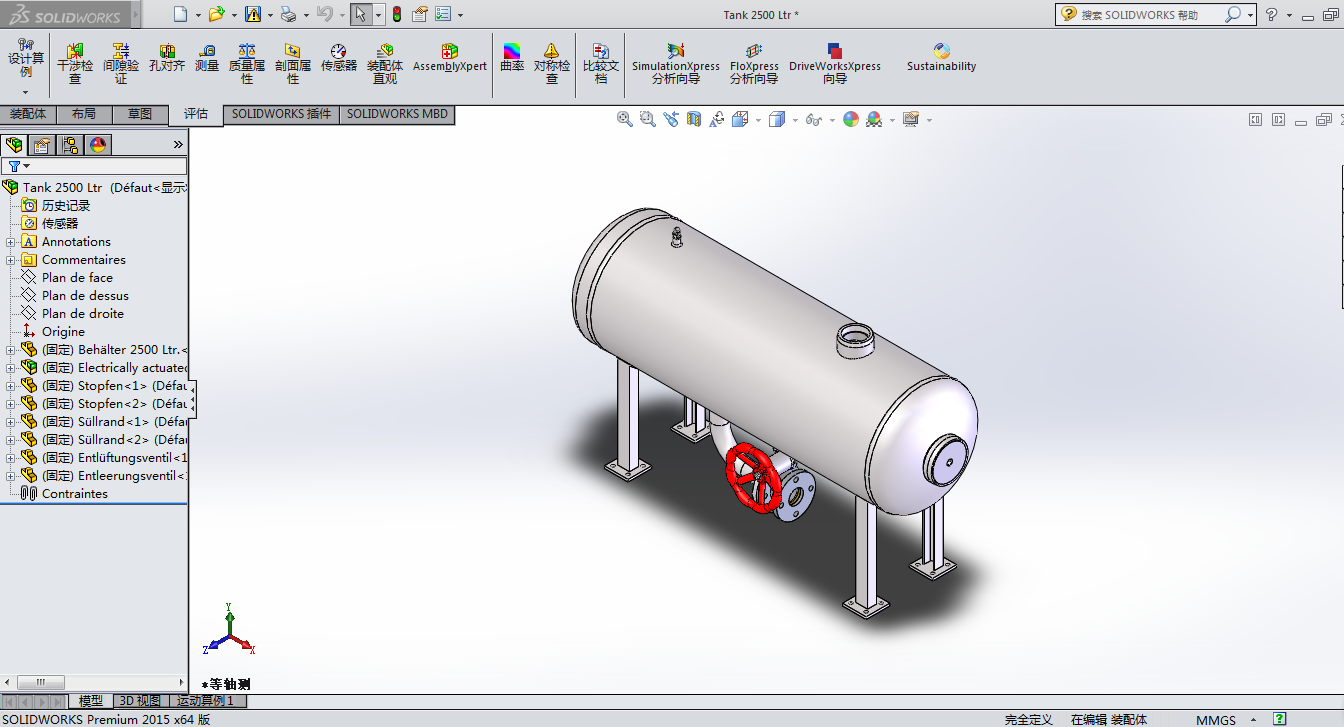
Task: Expand the Annotations tree node
Action: tap(11, 242)
